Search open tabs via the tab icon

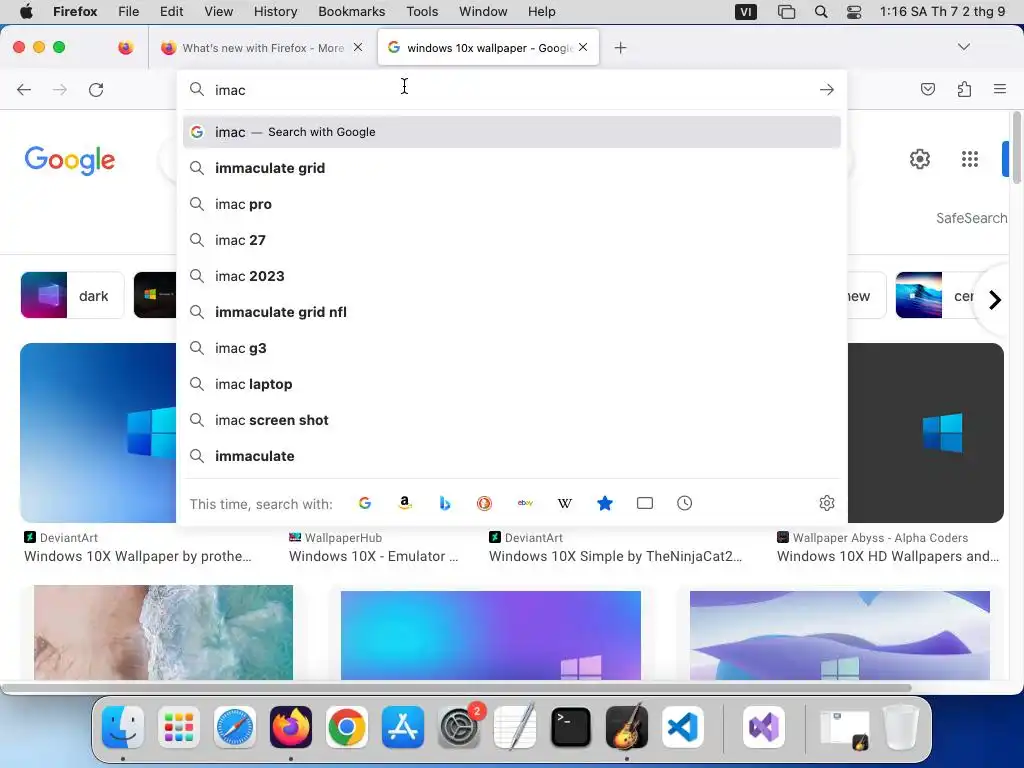645,503
